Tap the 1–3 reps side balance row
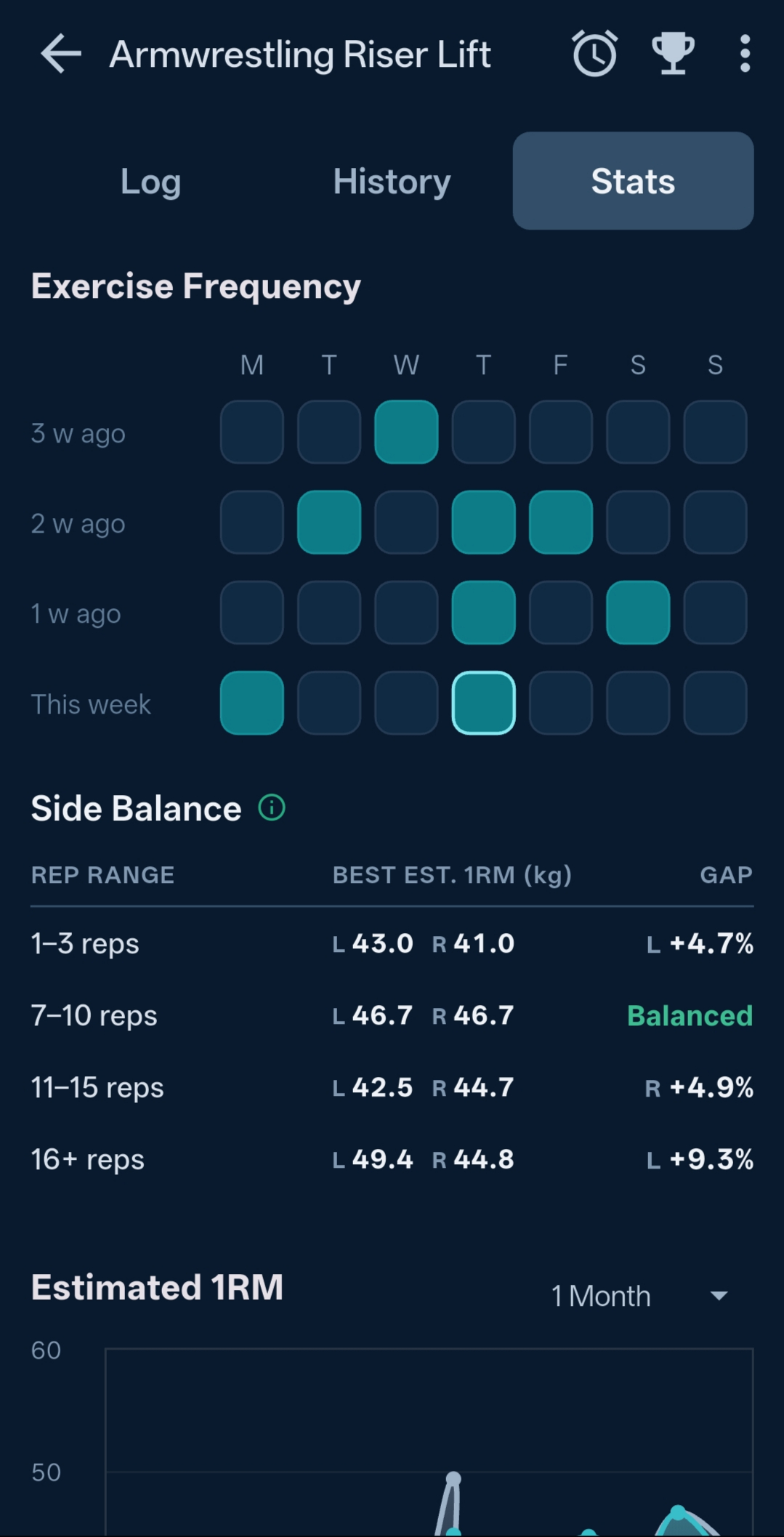The height and width of the screenshot is (1537, 784). (392, 943)
